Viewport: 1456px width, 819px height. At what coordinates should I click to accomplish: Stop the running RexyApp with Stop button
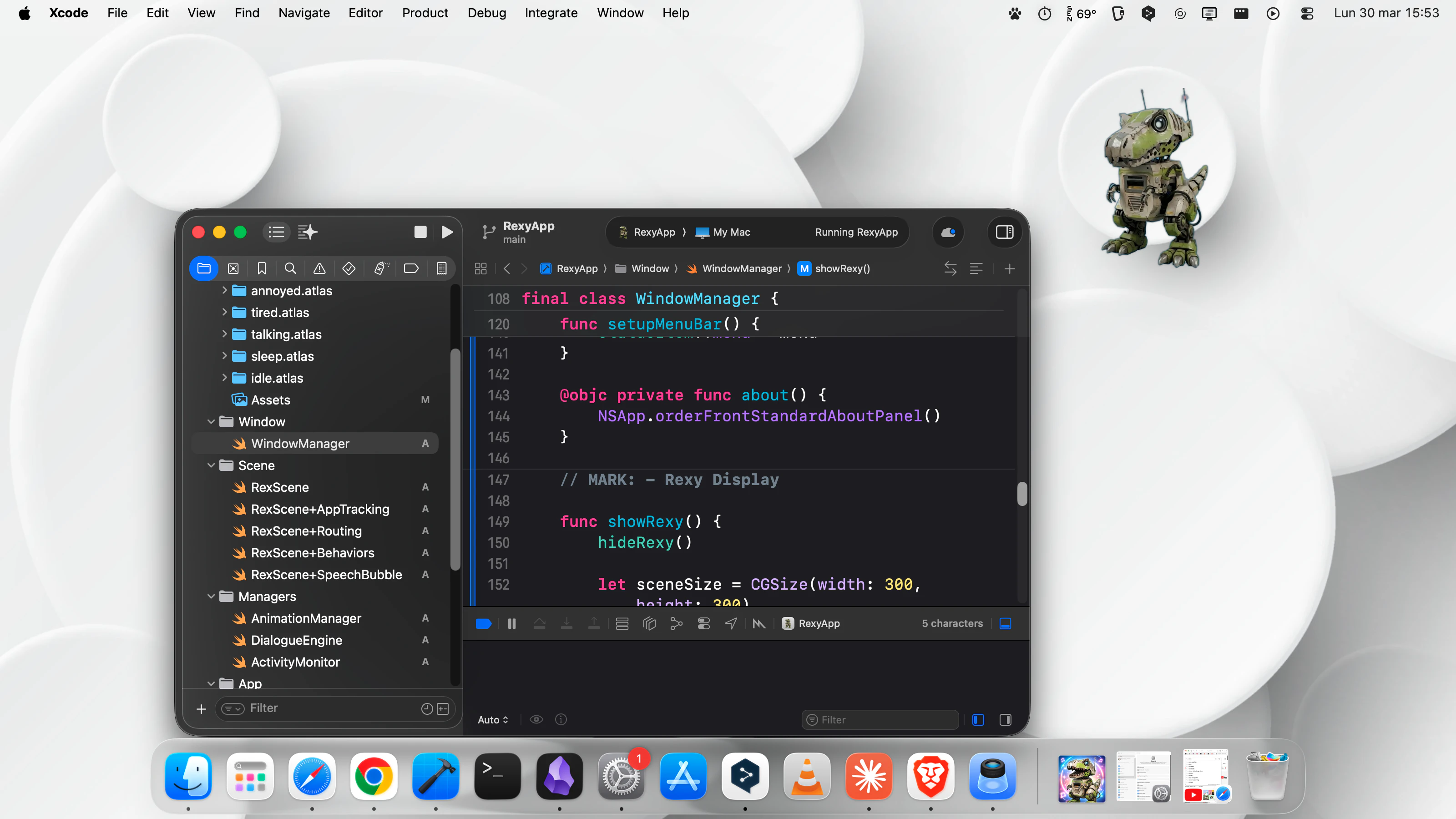pyautogui.click(x=420, y=232)
